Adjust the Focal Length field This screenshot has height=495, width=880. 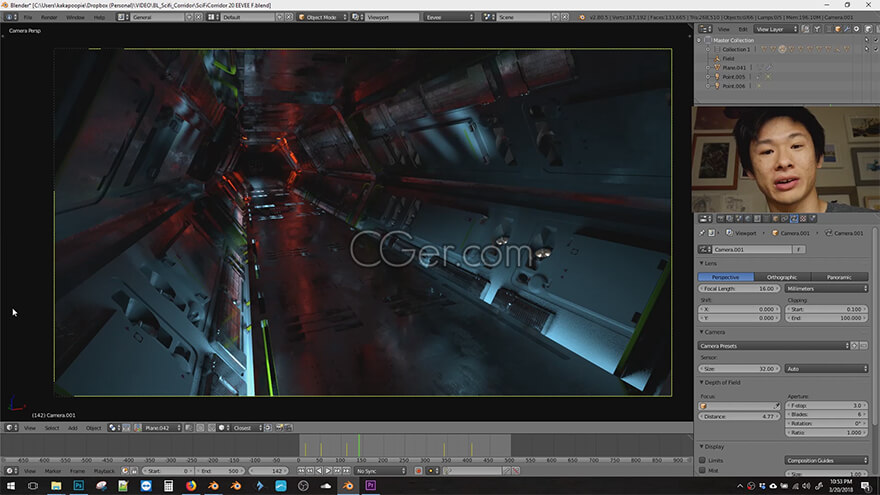(739, 288)
